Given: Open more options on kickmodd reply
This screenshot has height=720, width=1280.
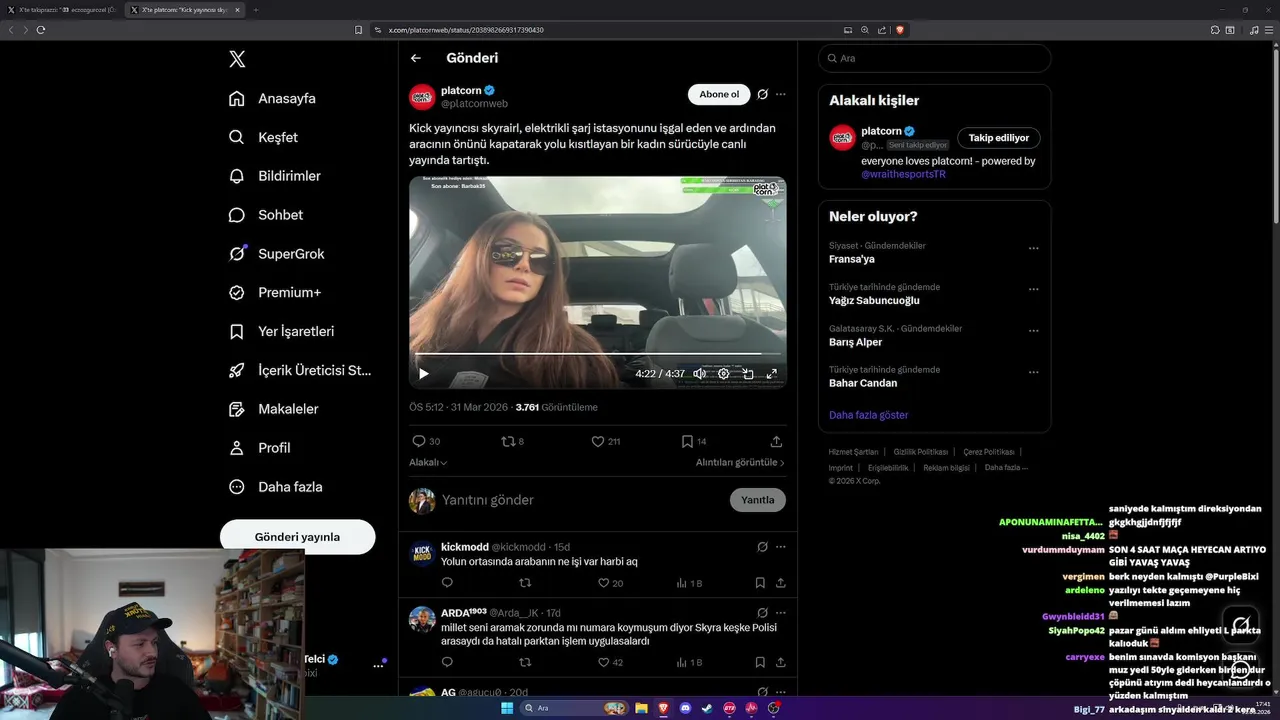Looking at the screenshot, I should tap(781, 547).
